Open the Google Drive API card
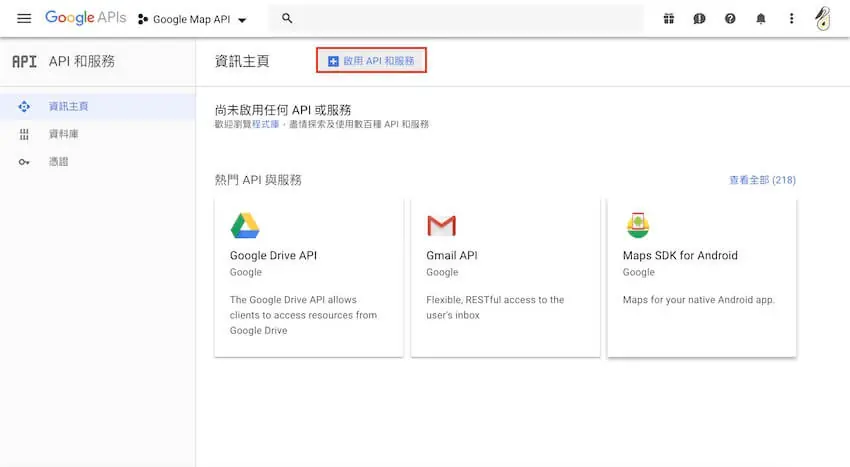The height and width of the screenshot is (467, 850). click(309, 278)
